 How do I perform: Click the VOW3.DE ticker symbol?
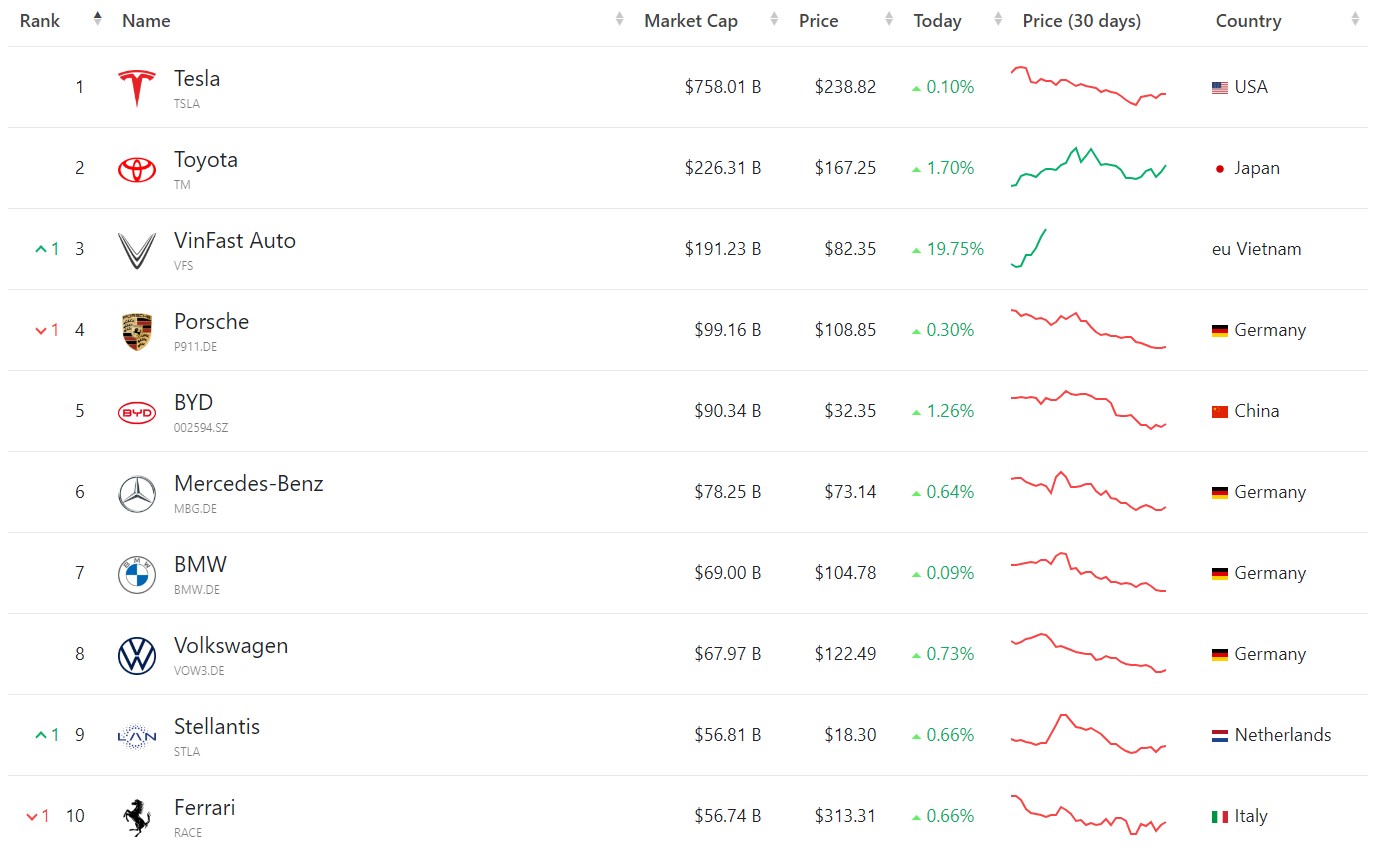coord(199,671)
